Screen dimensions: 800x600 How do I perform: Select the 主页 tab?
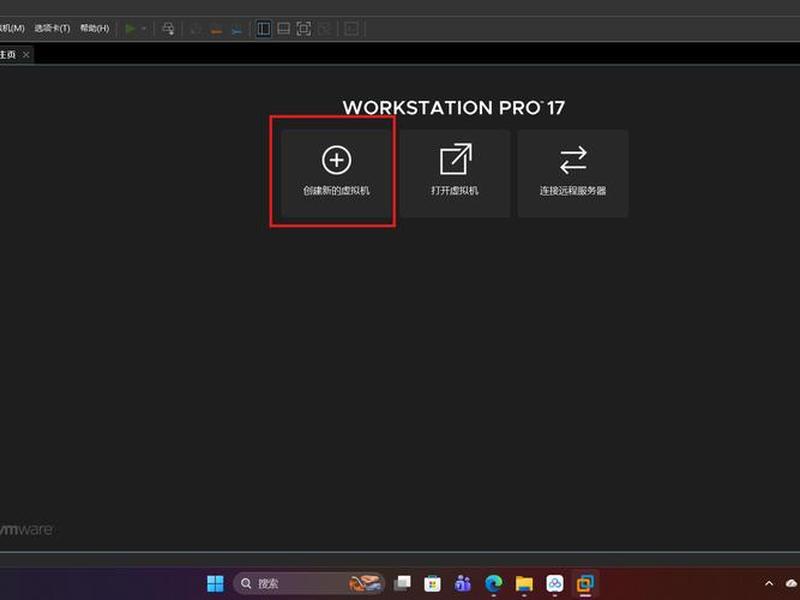tap(8, 54)
